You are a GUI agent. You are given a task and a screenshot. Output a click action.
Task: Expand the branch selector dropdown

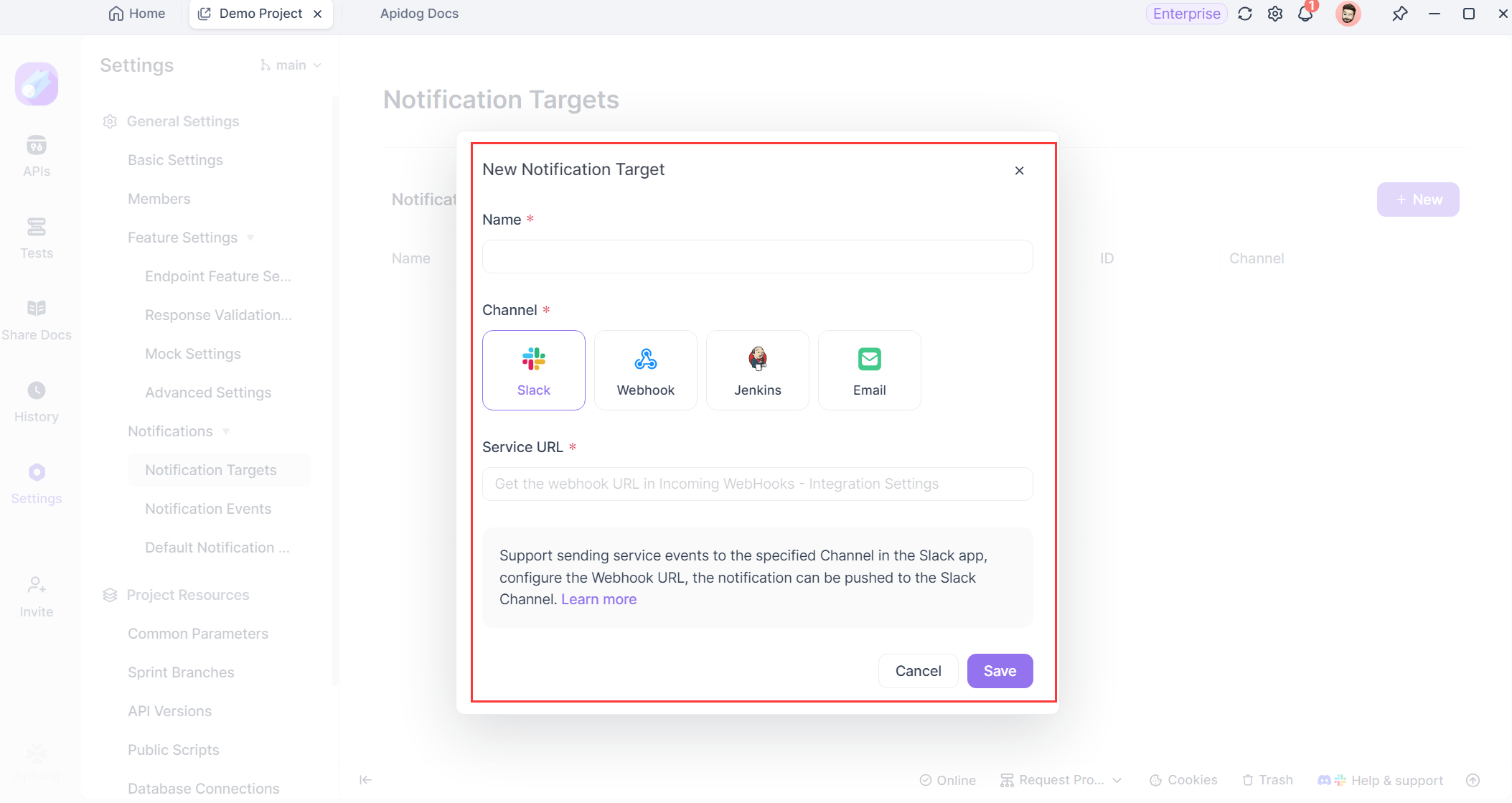tap(291, 65)
